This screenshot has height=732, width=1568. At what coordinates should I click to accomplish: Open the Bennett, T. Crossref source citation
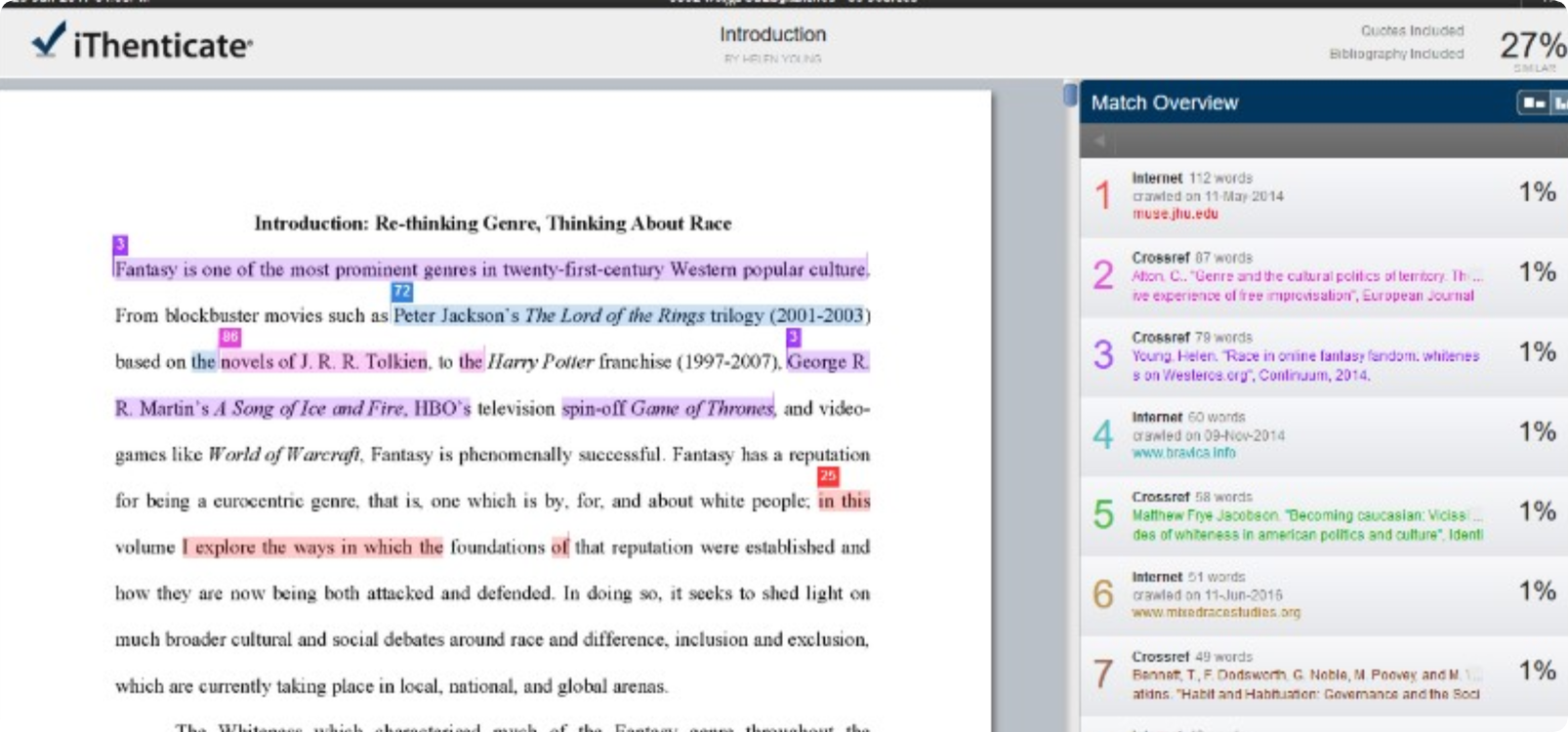tap(1306, 684)
